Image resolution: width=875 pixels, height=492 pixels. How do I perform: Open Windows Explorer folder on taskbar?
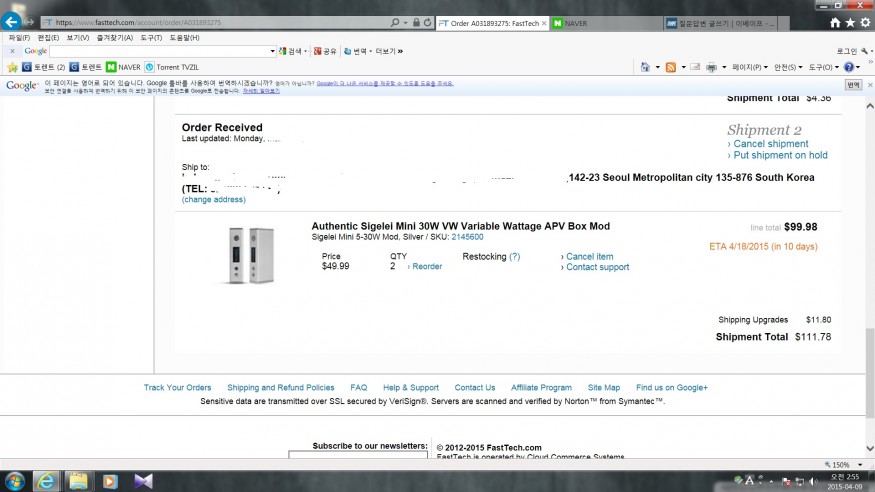click(x=78, y=481)
